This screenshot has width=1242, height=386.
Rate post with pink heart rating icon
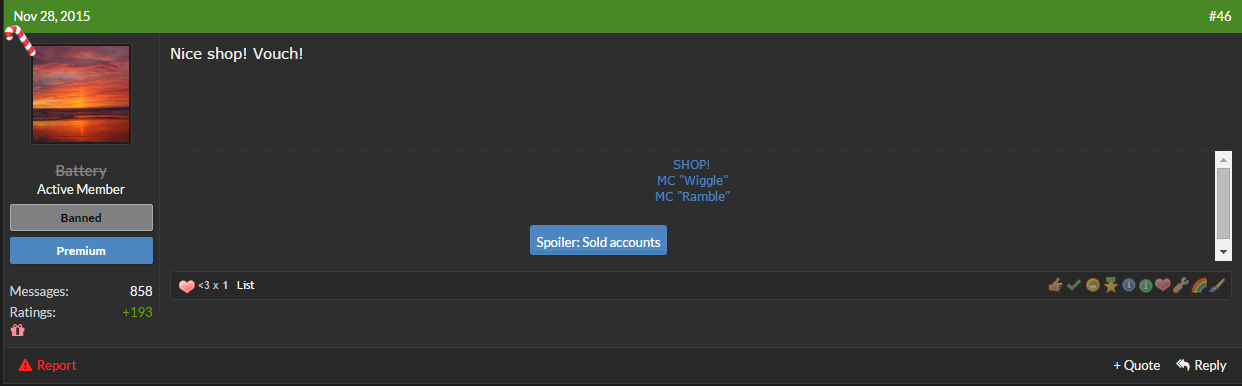click(1163, 285)
